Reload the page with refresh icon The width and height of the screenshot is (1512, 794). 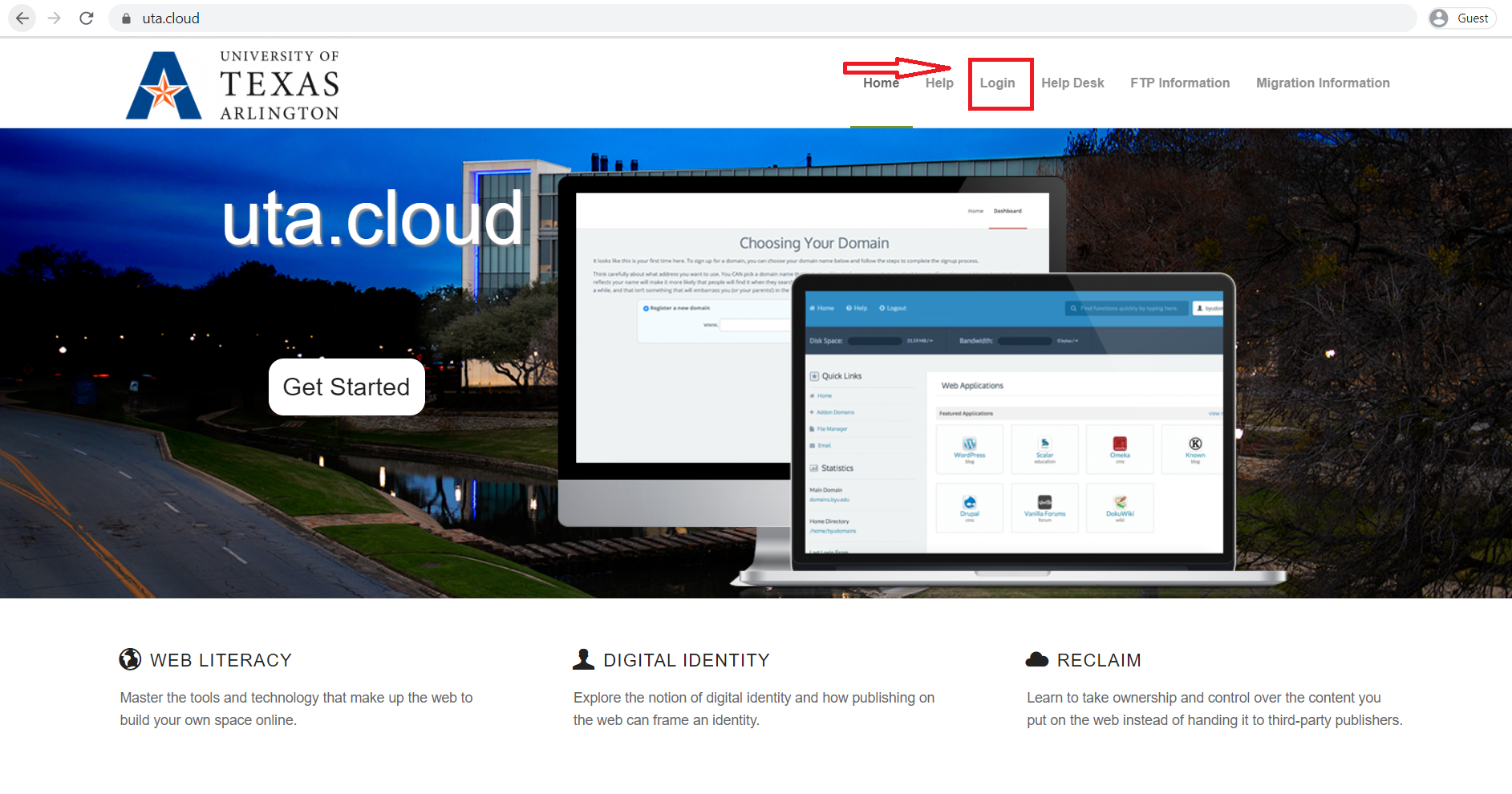(87, 18)
